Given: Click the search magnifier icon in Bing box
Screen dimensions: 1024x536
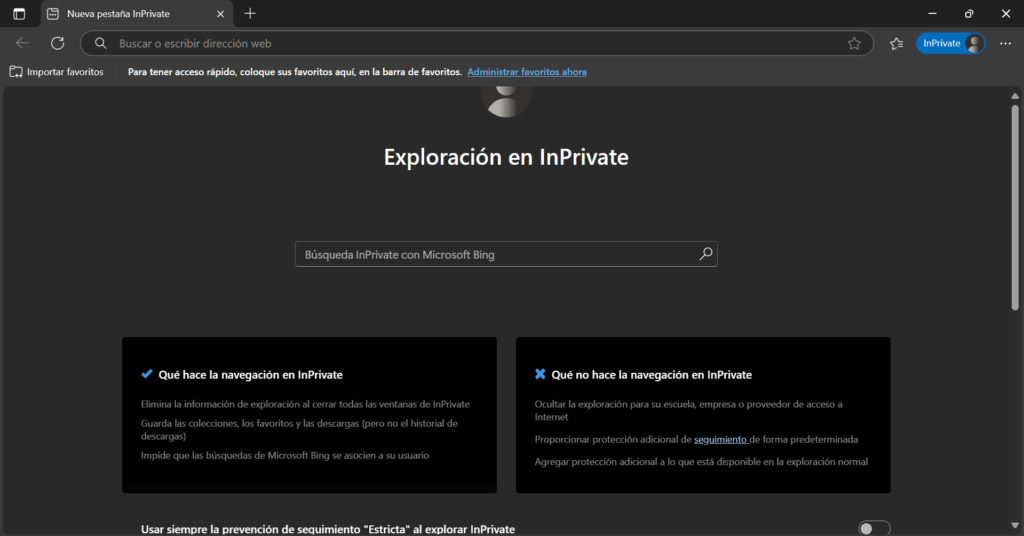Looking at the screenshot, I should (705, 254).
